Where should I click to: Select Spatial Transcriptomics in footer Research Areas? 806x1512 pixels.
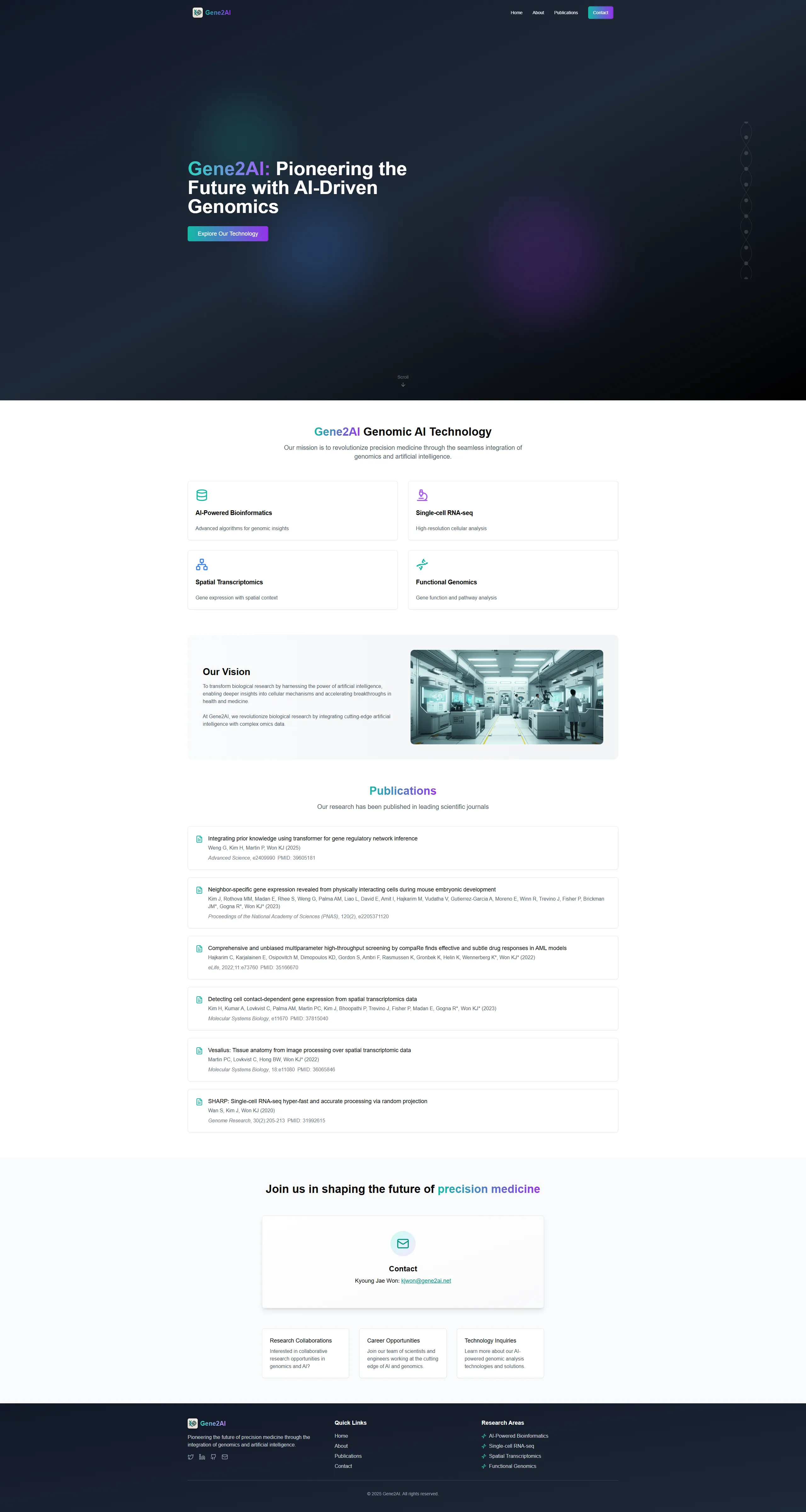515,1456
